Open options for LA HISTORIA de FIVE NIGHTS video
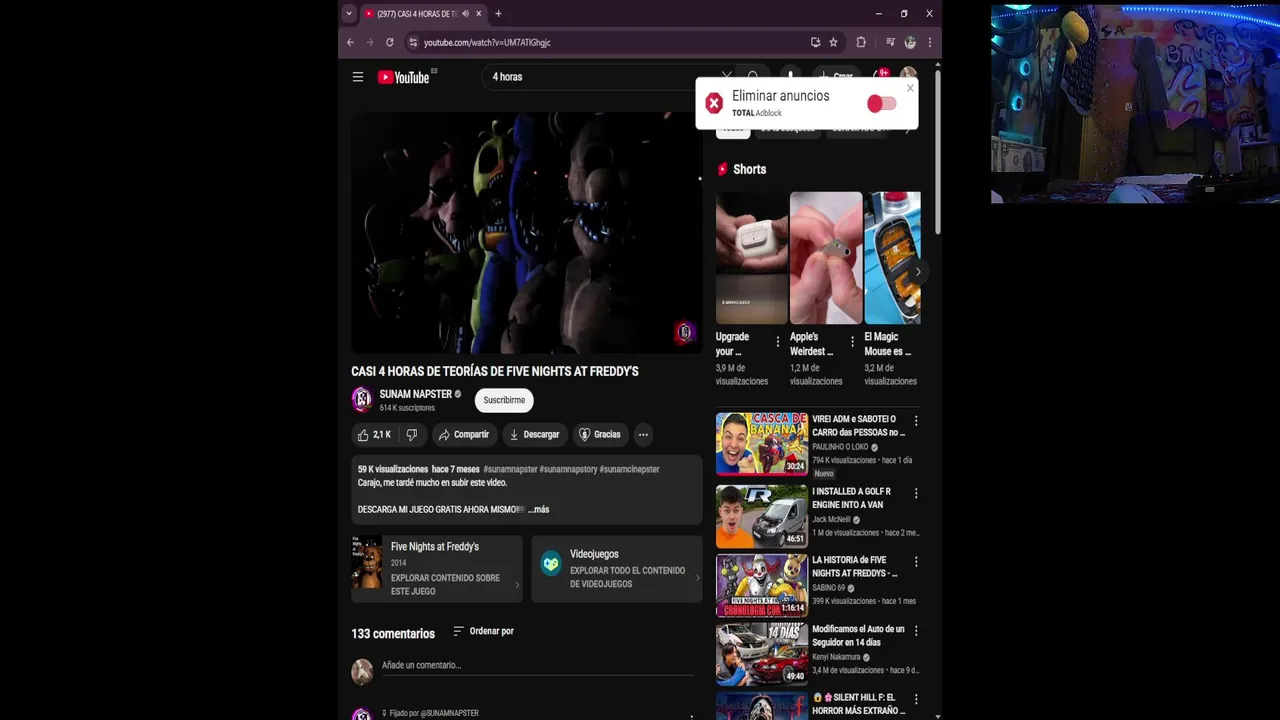 (916, 562)
